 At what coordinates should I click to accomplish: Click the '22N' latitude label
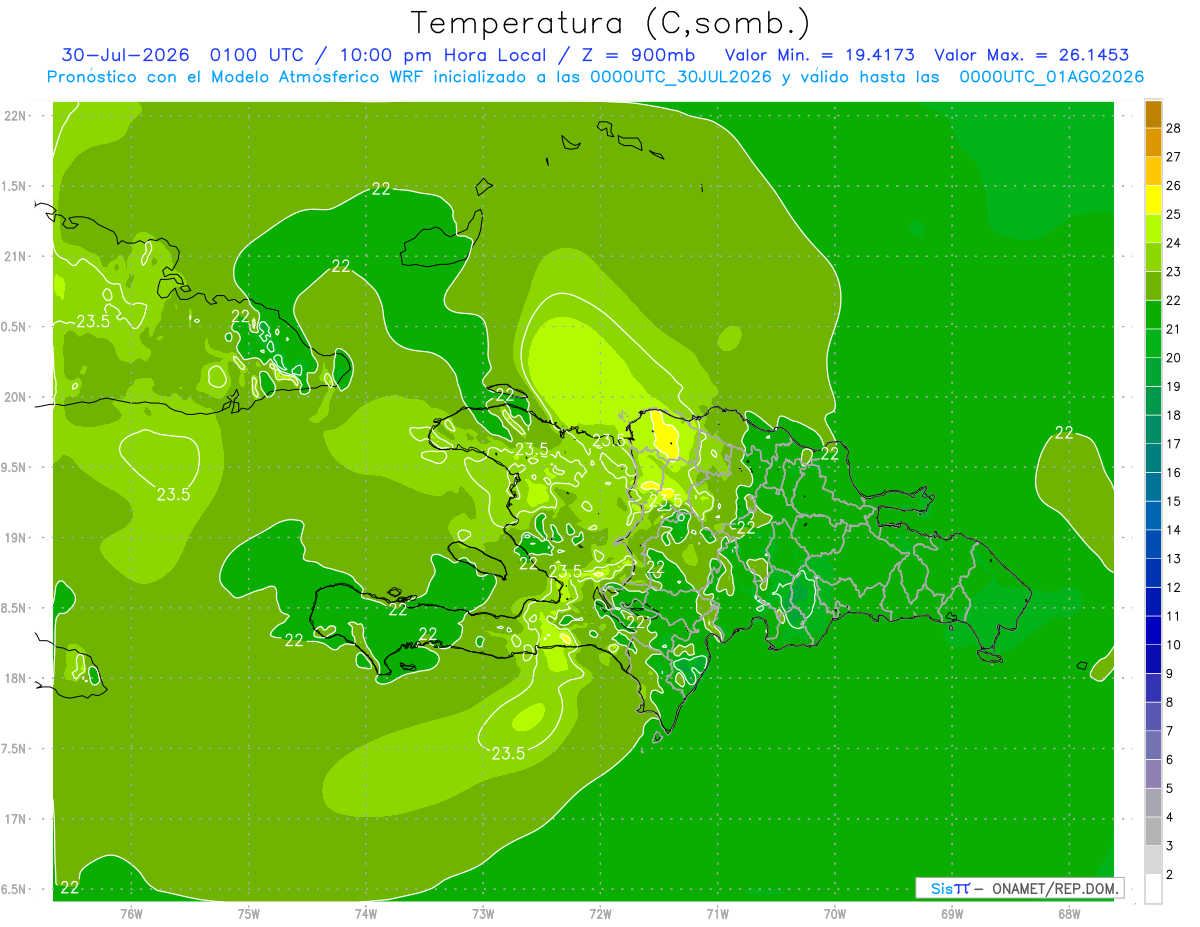coord(16,116)
